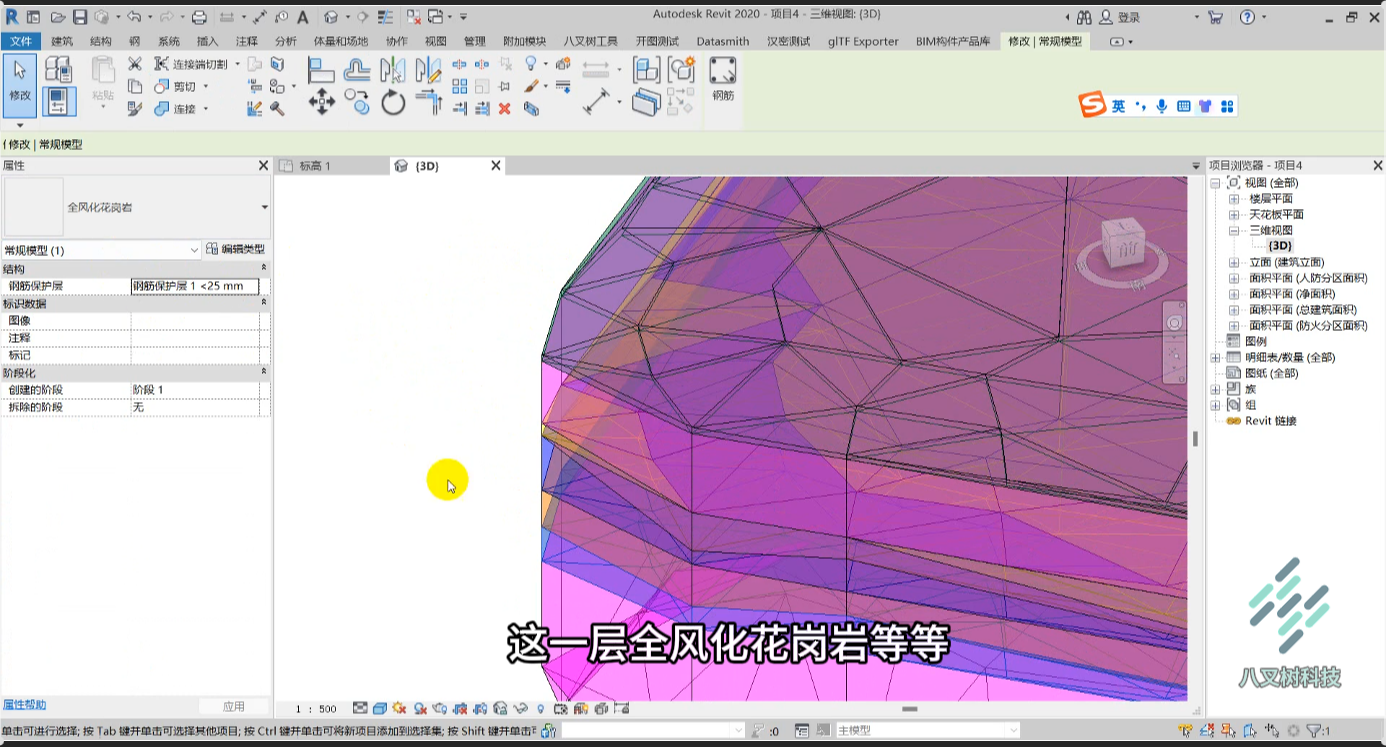Click the Offset tool icon

(357, 70)
